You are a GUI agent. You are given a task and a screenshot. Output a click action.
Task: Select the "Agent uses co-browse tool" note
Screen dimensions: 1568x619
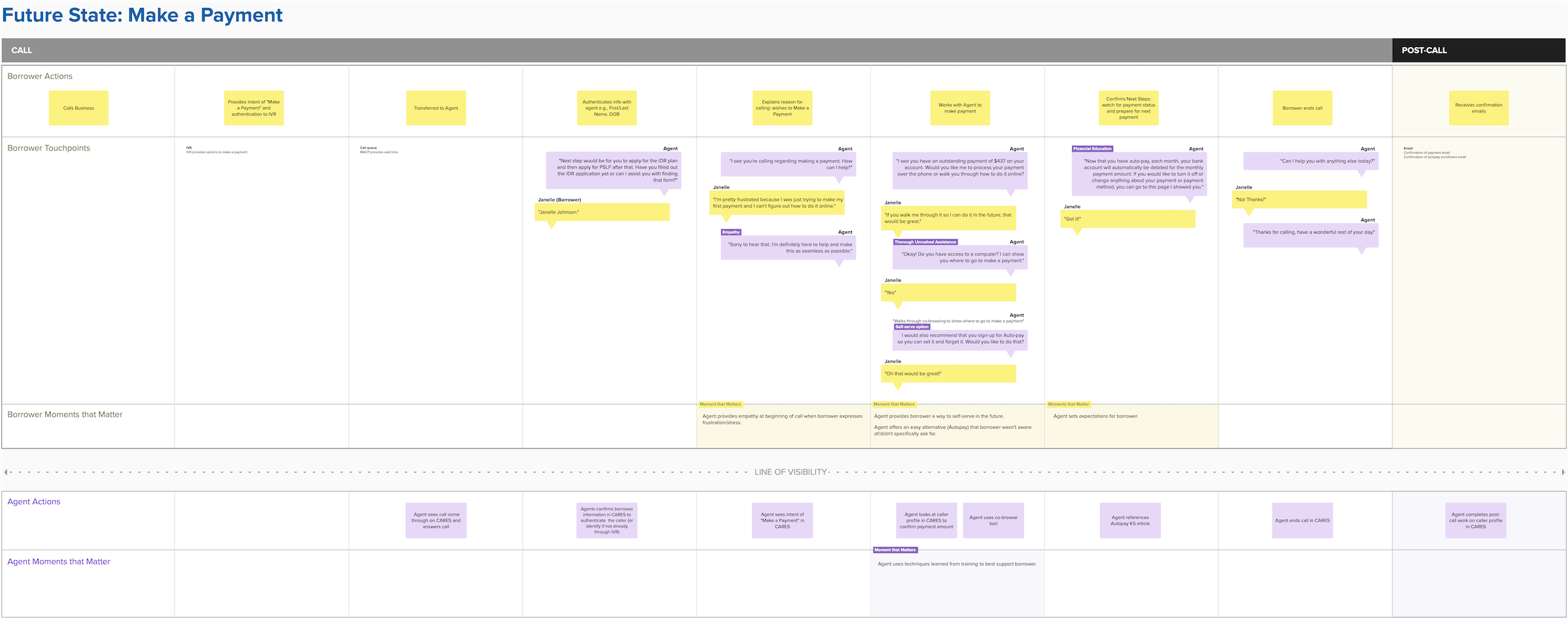point(993,520)
